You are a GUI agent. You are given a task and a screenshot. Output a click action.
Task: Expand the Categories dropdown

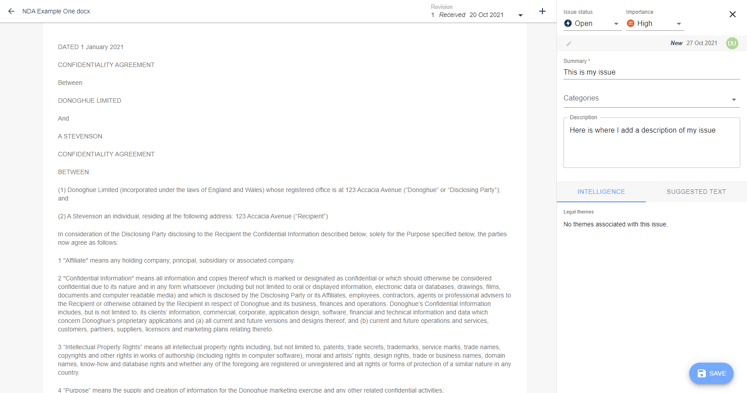coord(651,99)
